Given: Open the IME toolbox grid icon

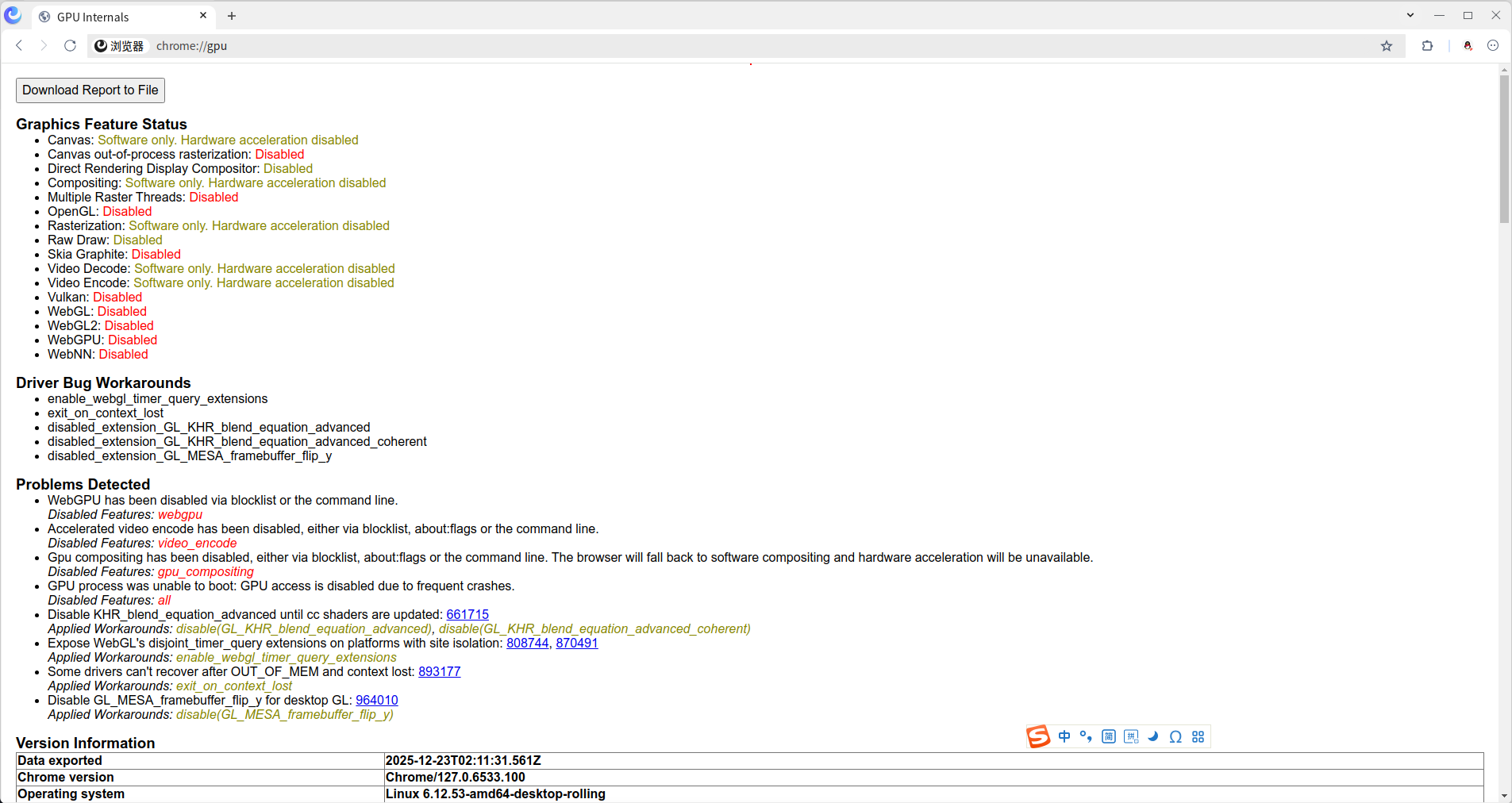Looking at the screenshot, I should coord(1198,736).
